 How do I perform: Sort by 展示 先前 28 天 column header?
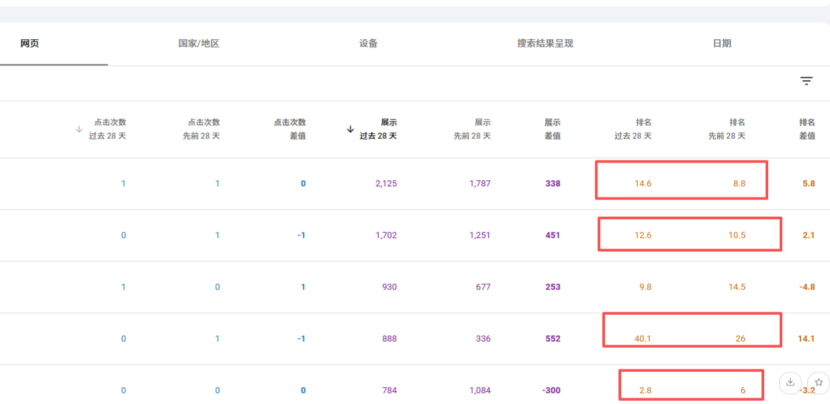pos(474,128)
